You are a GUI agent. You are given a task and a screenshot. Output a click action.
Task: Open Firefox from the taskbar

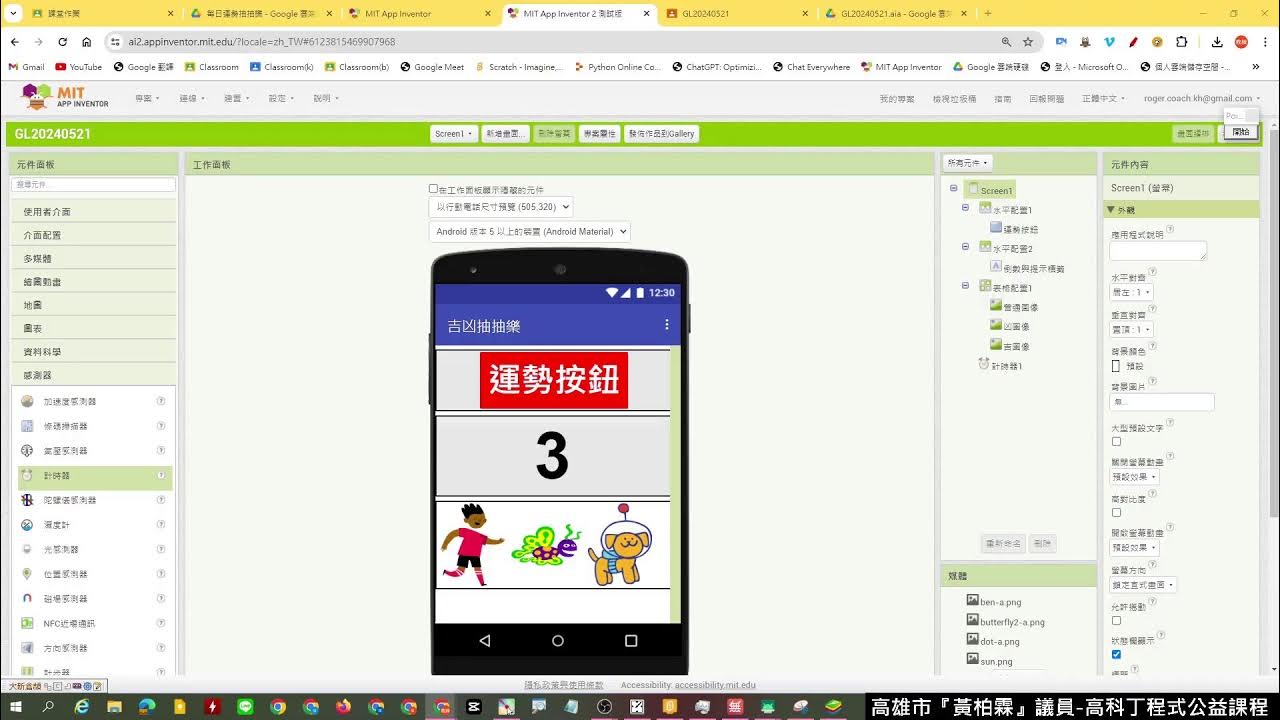click(x=343, y=707)
